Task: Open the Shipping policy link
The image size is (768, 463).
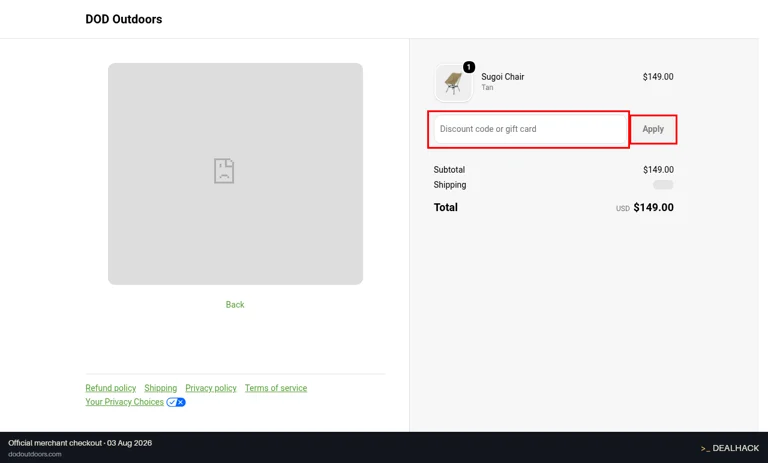Action: coord(161,388)
